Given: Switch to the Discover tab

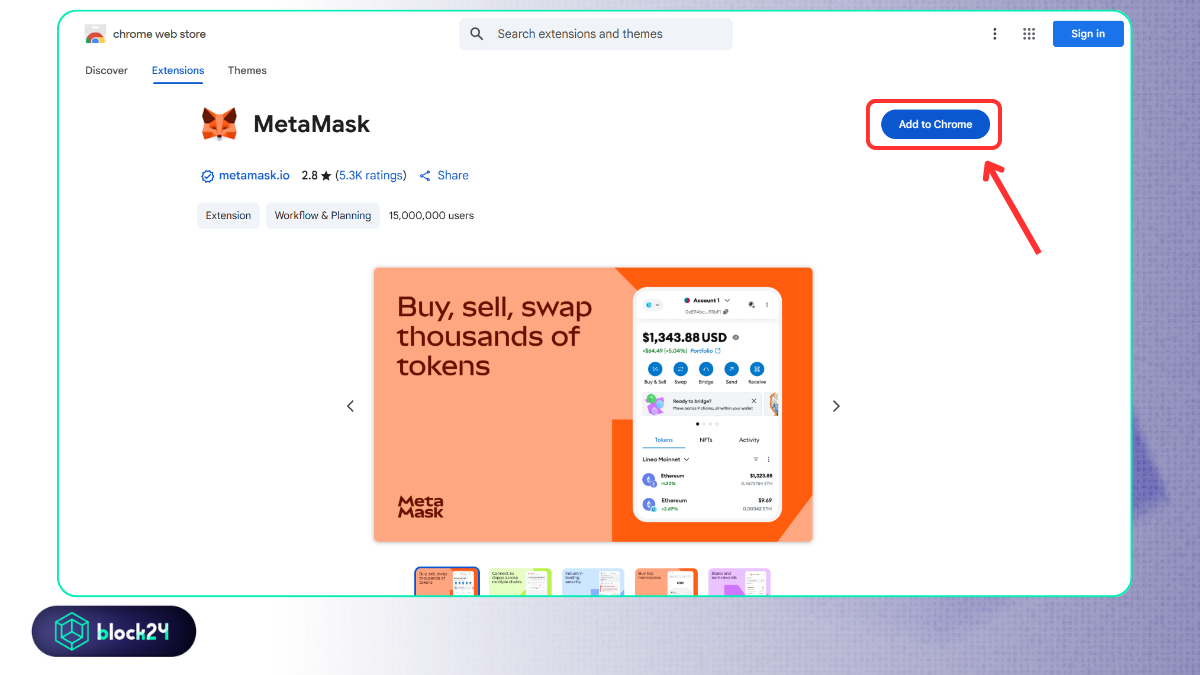Looking at the screenshot, I should (107, 70).
